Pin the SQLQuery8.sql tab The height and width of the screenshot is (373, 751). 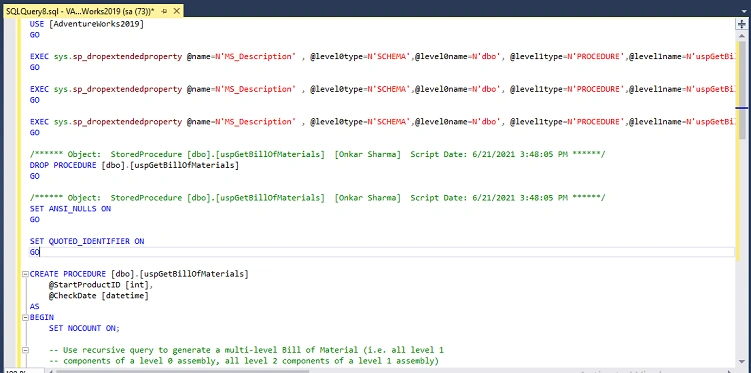tap(164, 11)
